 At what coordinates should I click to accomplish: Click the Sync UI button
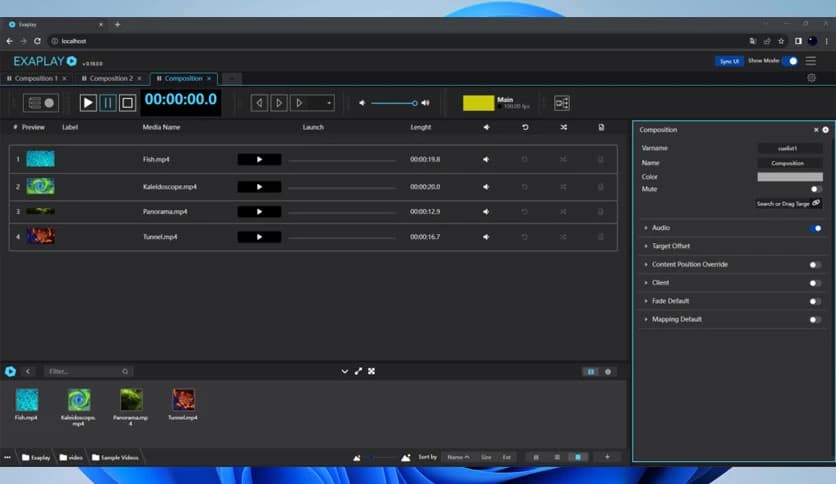pos(729,61)
